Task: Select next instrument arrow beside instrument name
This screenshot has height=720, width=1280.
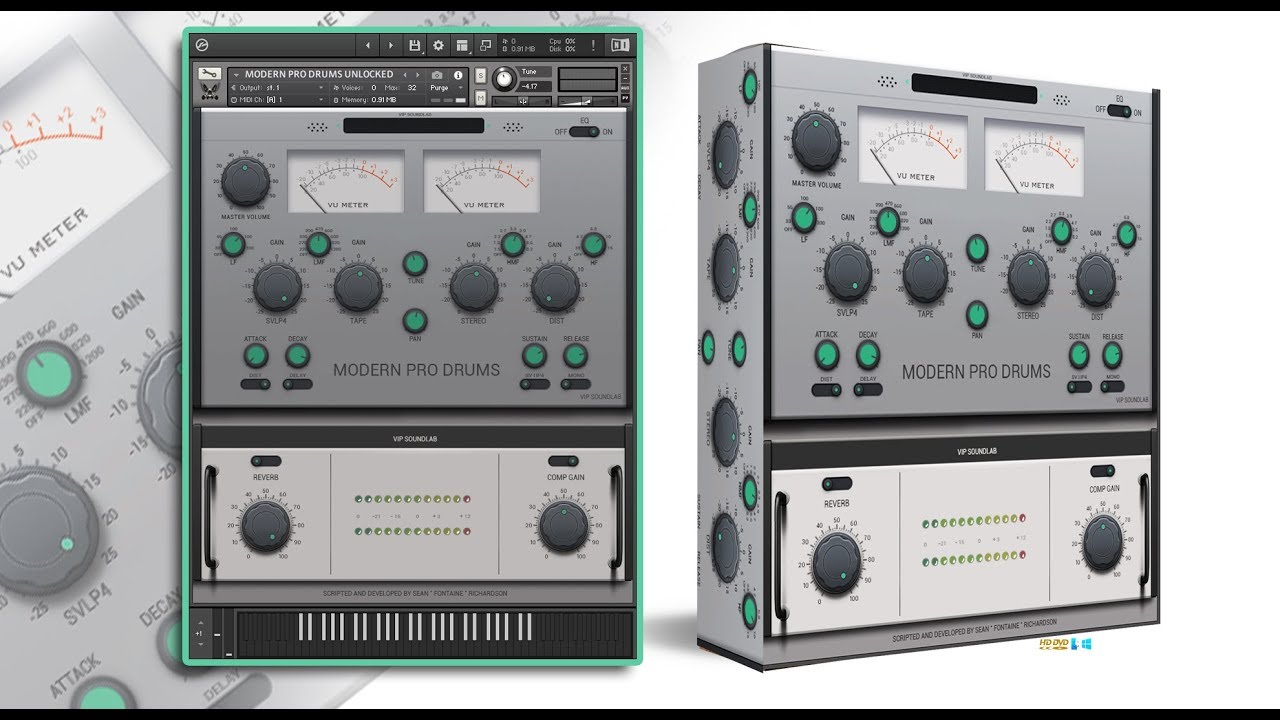Action: point(418,75)
